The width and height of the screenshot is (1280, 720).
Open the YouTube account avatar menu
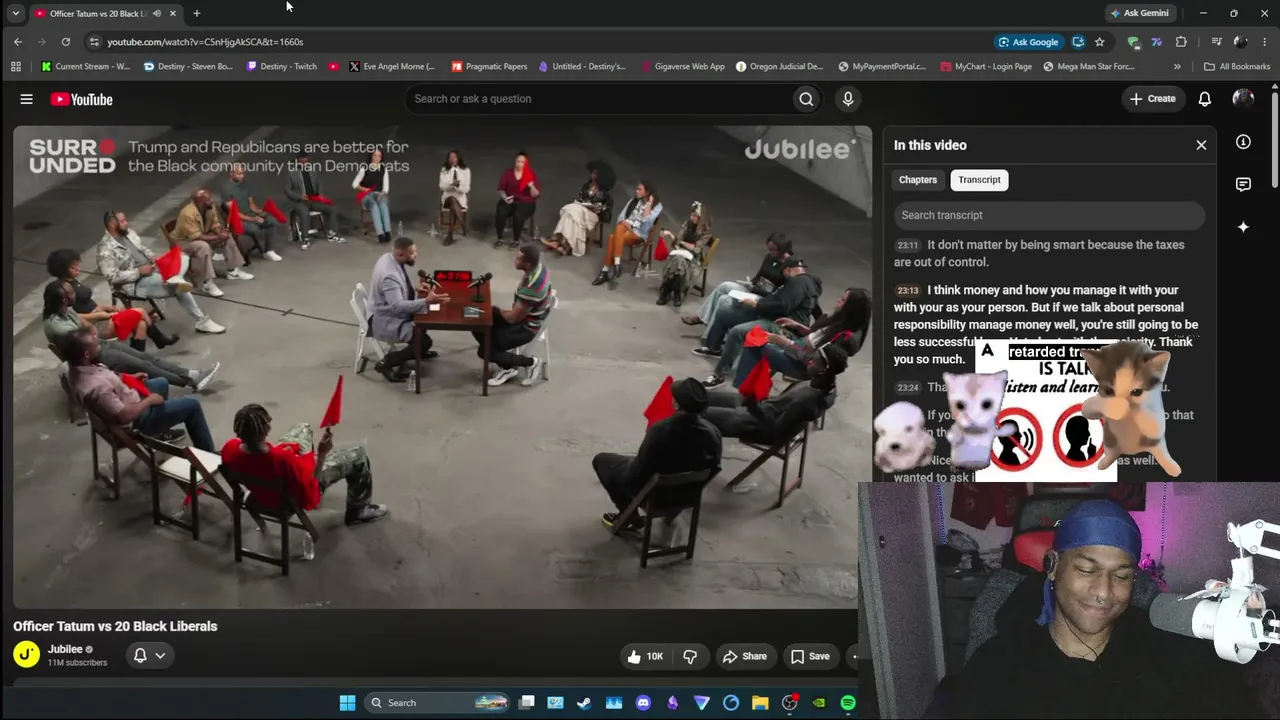(x=1243, y=98)
